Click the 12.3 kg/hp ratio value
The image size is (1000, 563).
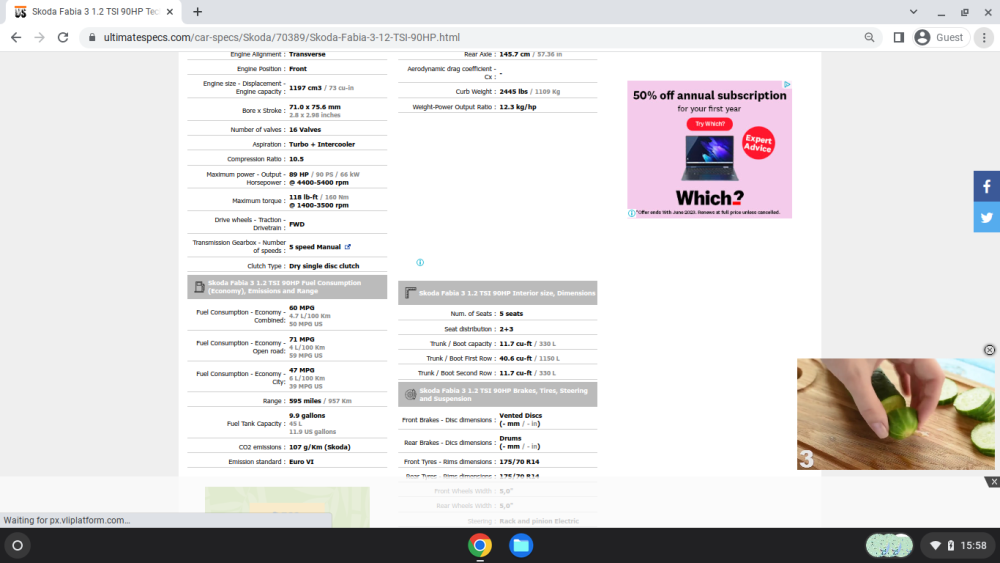[x=518, y=107]
